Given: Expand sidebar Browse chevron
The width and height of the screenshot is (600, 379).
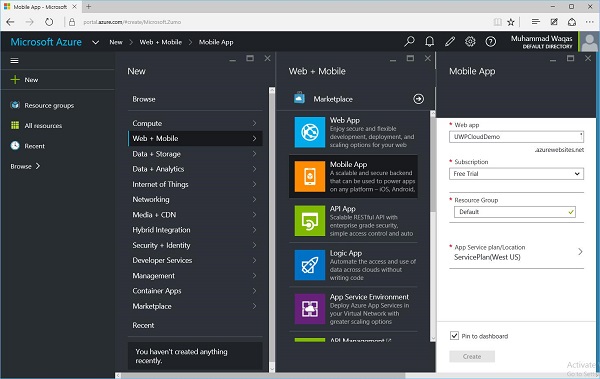Looking at the screenshot, I should (x=38, y=166).
